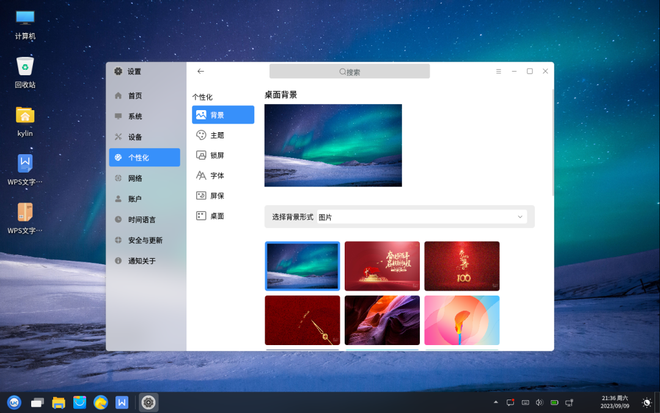
Task: Click the back arrow in Settings header
Action: (201, 71)
